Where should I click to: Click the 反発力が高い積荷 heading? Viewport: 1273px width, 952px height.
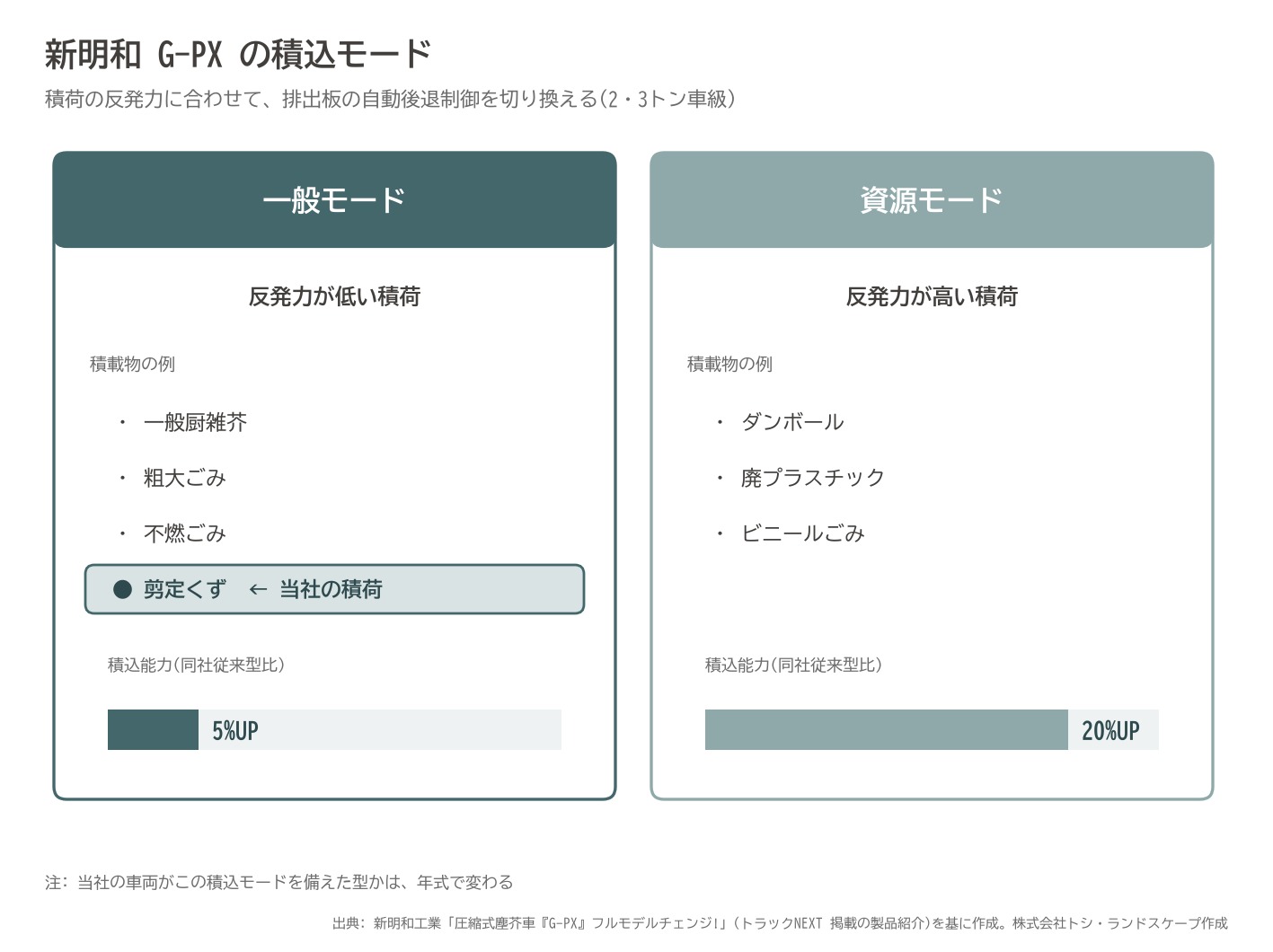(932, 296)
